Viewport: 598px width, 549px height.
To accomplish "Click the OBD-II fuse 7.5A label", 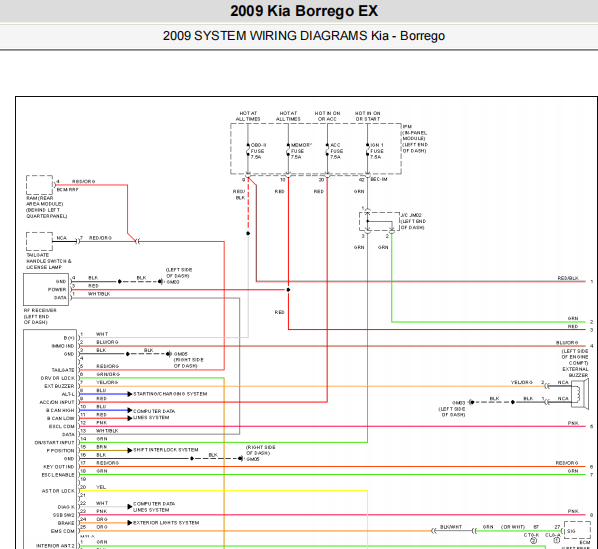I will 258,151.
